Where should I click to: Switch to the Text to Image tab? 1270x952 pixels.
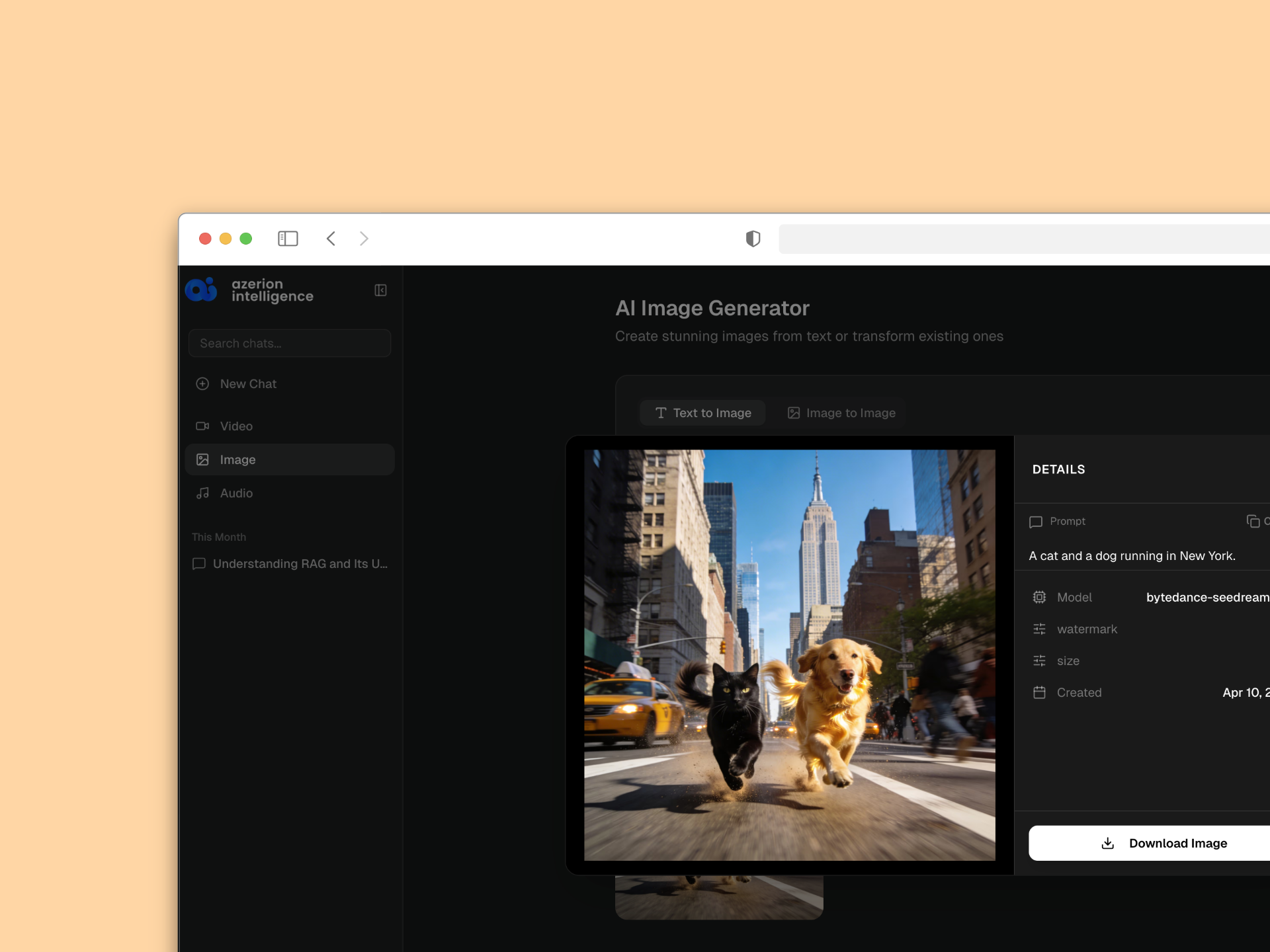pos(702,413)
